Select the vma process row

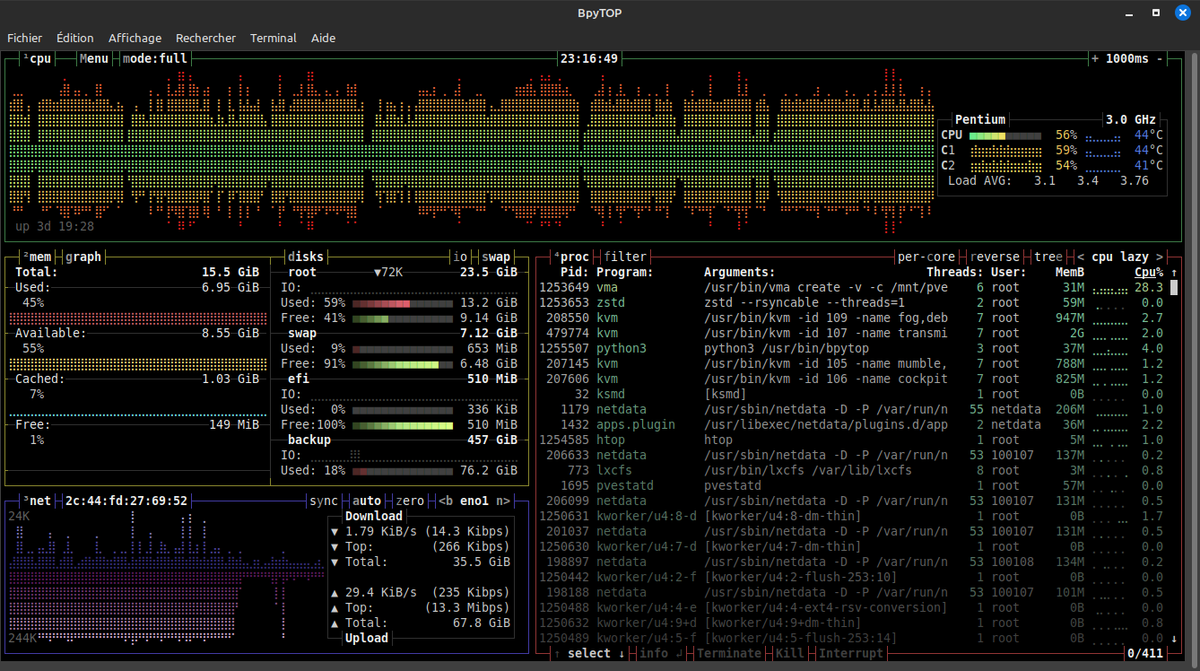pos(852,287)
